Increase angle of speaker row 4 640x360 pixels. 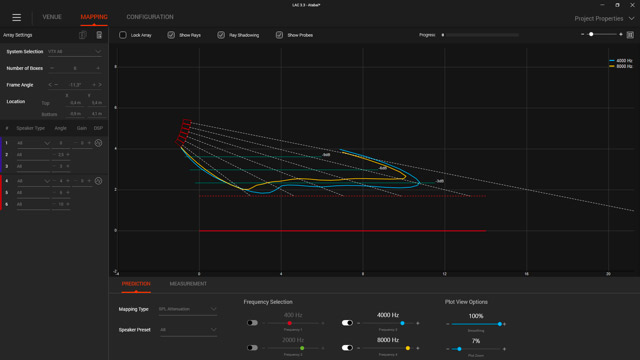[68, 181]
